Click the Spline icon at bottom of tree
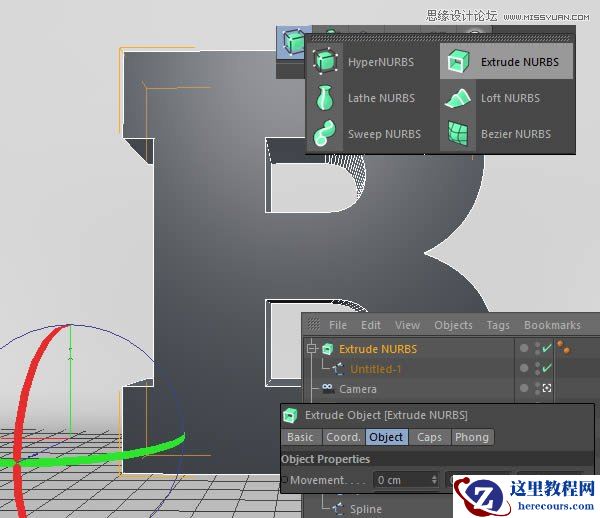This screenshot has width=600, height=518. pyautogui.click(x=338, y=509)
